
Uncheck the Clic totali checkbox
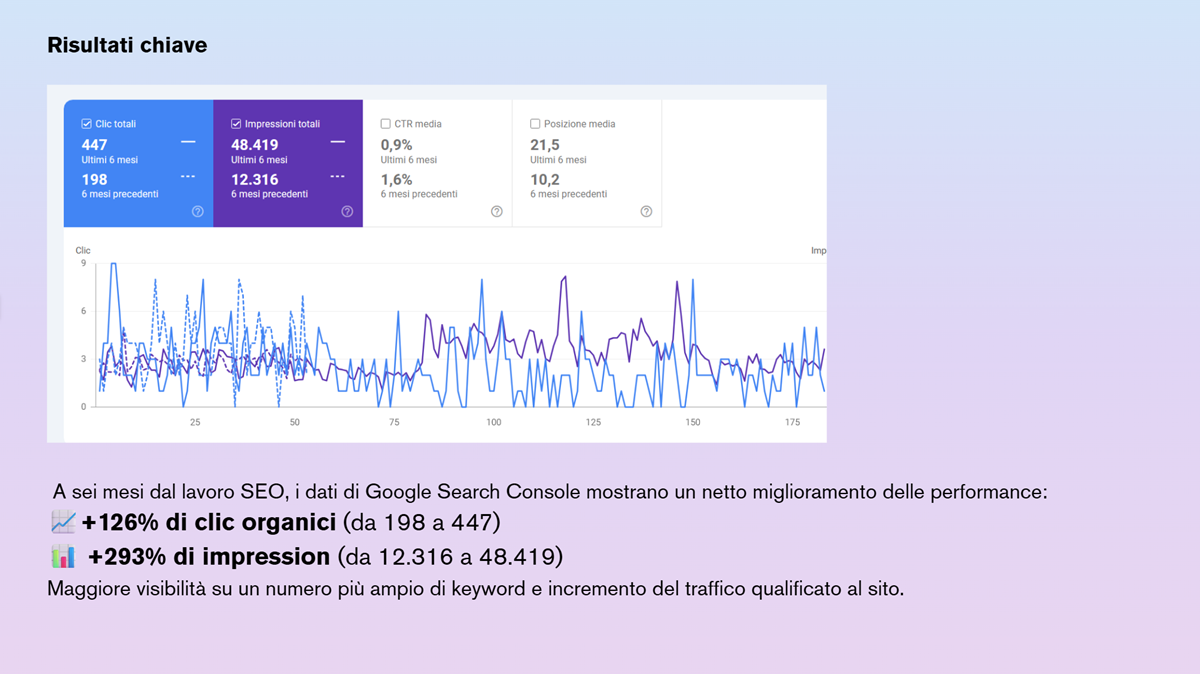tap(87, 124)
